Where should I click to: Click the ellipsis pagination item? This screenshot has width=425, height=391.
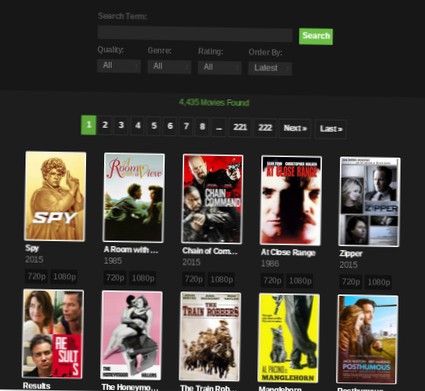[x=219, y=127]
